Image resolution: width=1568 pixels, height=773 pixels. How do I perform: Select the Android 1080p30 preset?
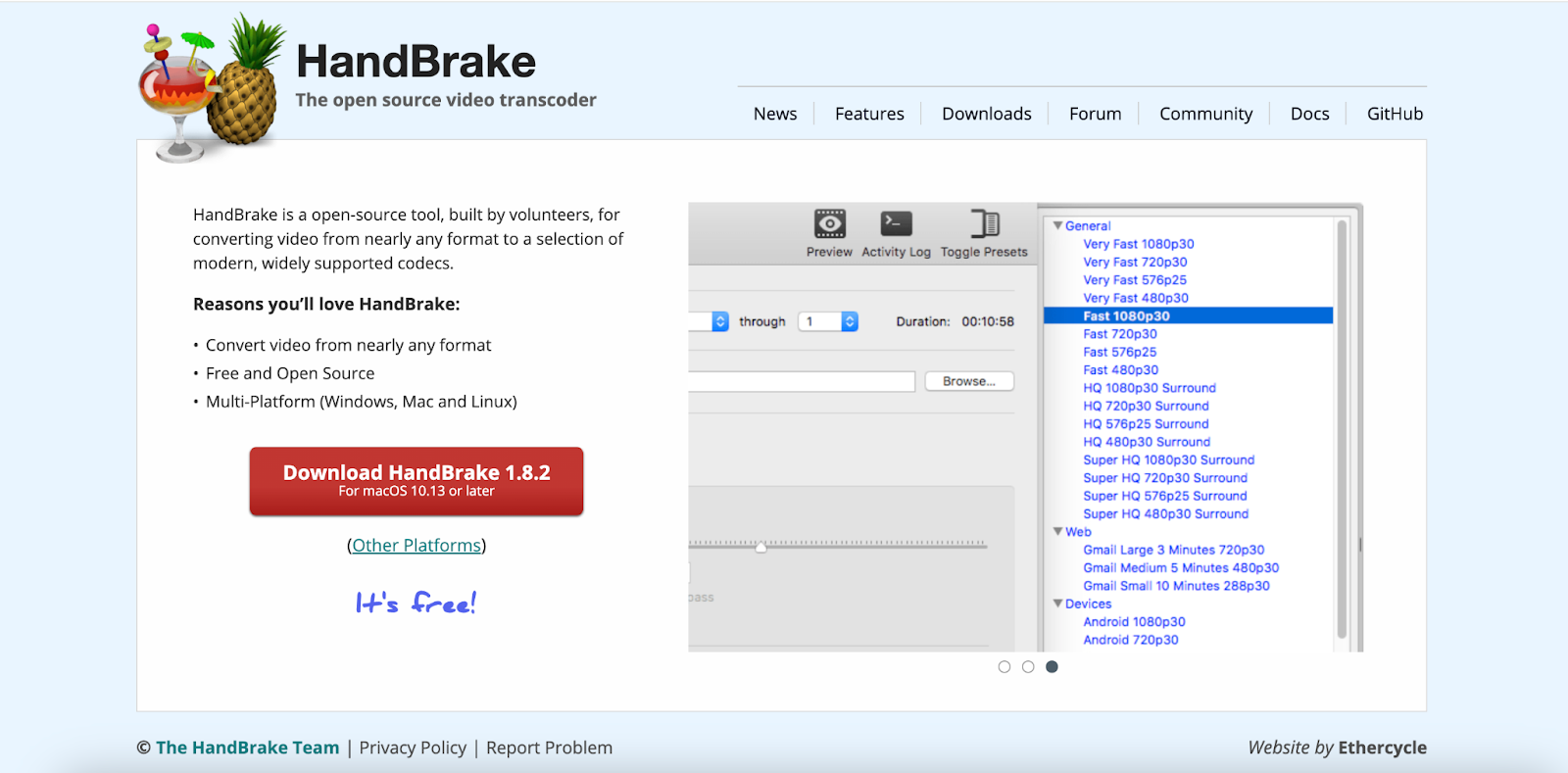pos(1135,622)
